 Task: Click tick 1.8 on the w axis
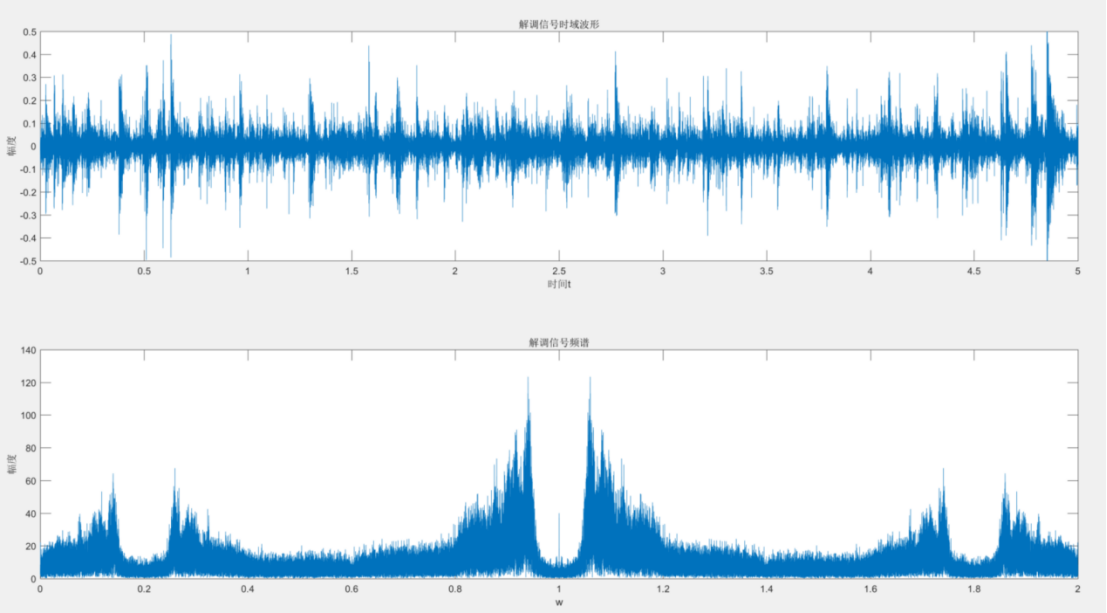click(x=974, y=589)
